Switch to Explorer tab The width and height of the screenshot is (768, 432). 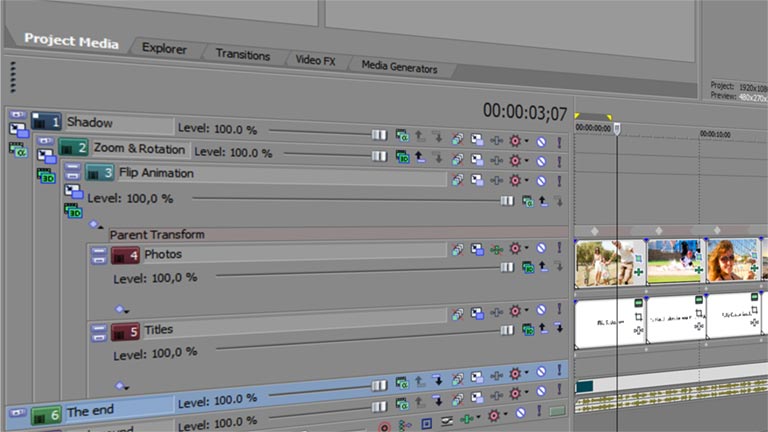(164, 48)
